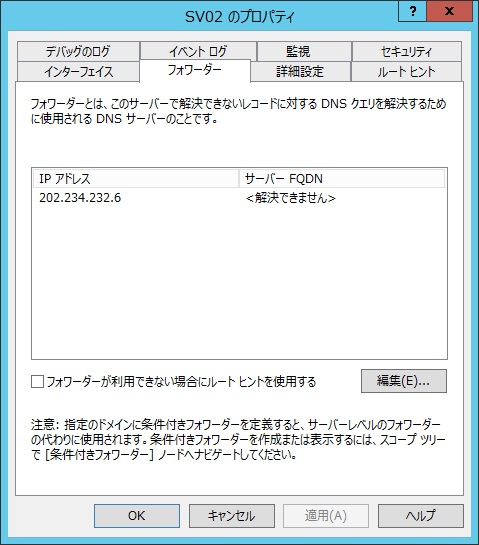The width and height of the screenshot is (479, 545).
Task: Close the SV02 のプロパティ dialog
Action: (449, 11)
